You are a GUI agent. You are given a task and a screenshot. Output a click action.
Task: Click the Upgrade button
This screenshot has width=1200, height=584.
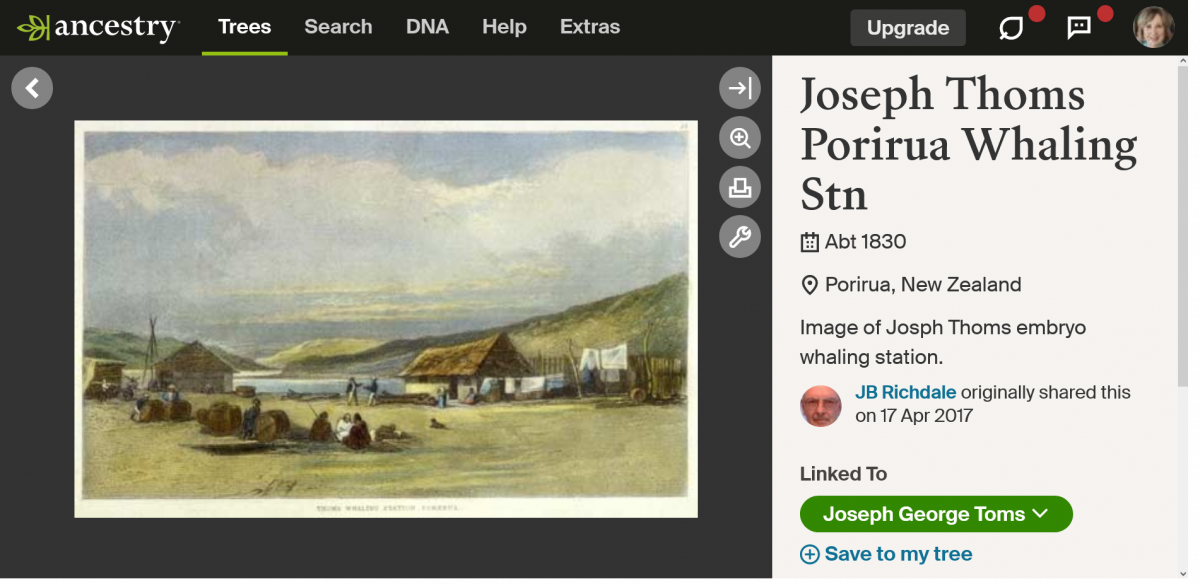[908, 28]
